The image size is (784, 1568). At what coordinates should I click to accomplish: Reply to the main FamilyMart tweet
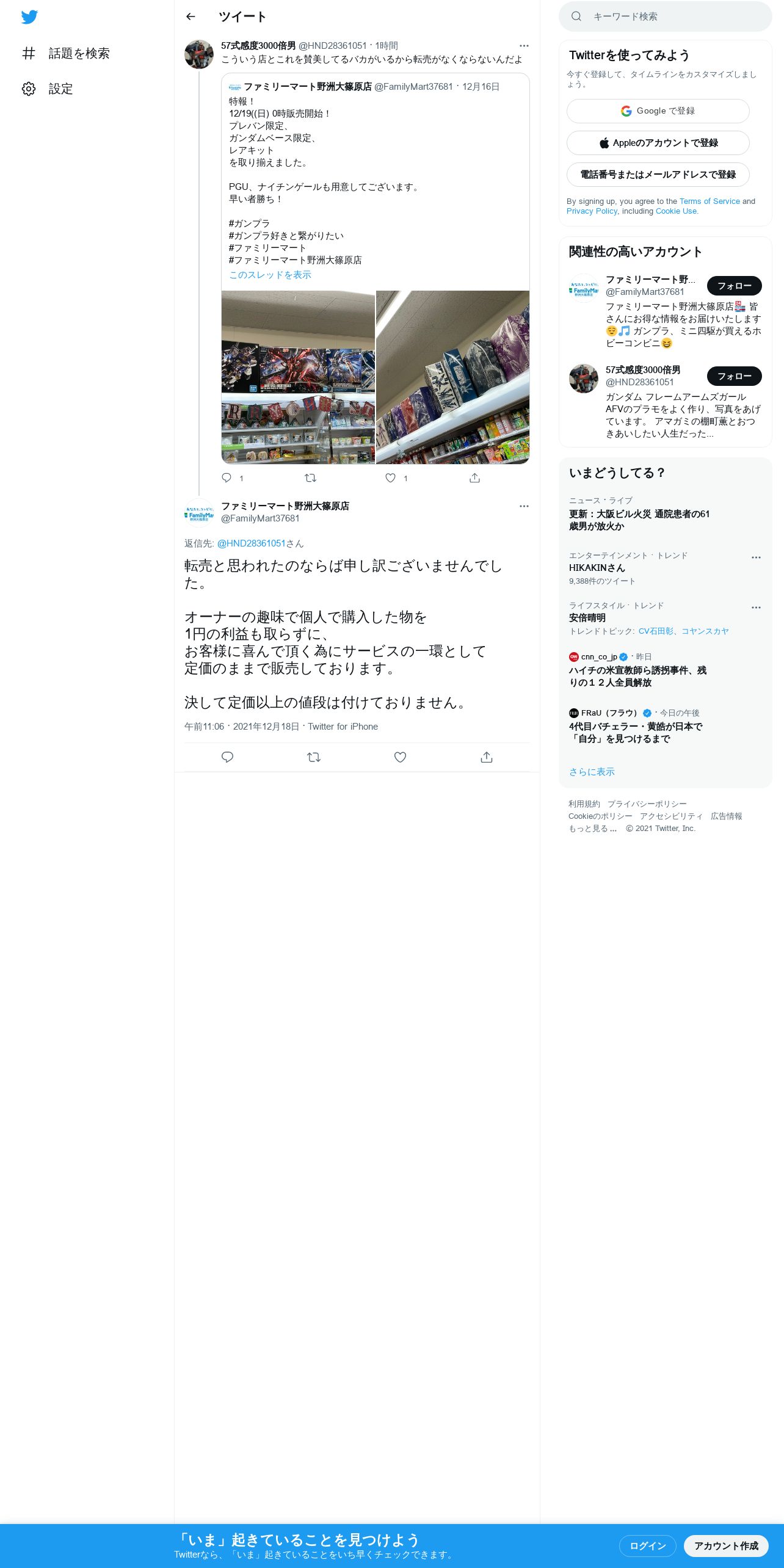coord(227,757)
